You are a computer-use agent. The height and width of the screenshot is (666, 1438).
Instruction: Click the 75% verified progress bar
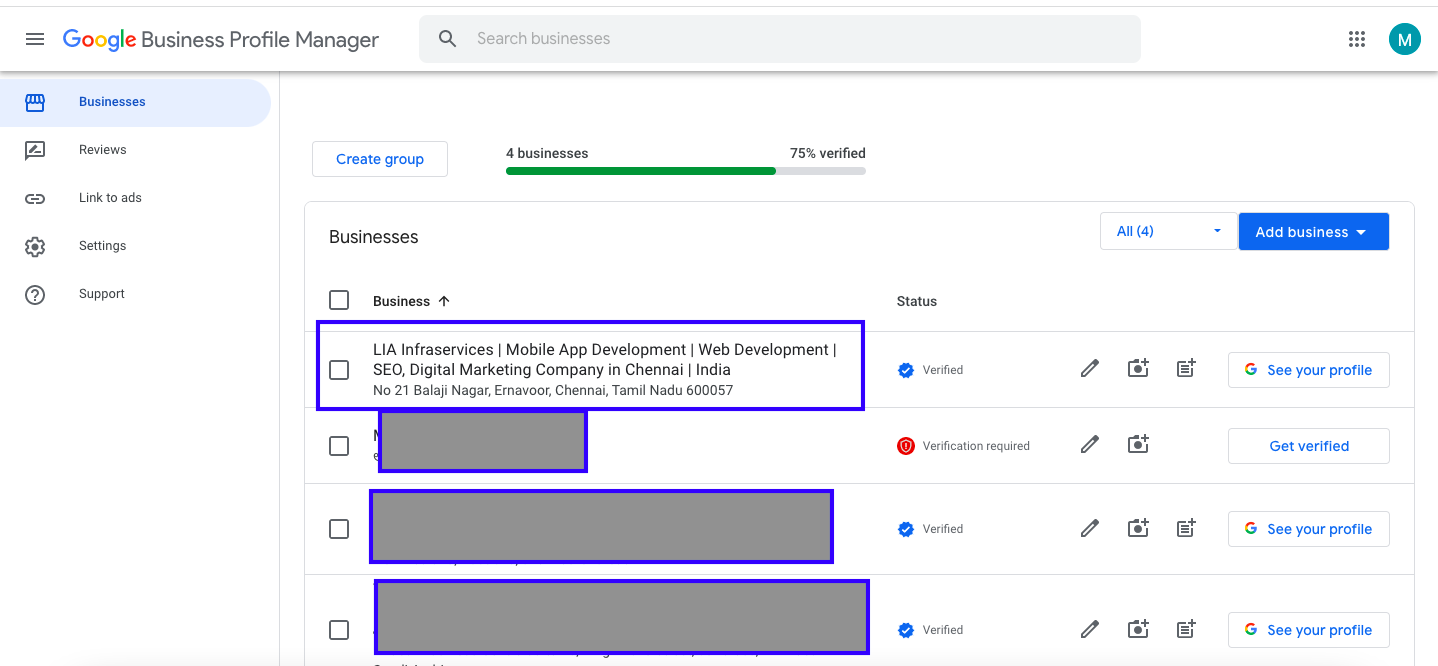pyautogui.click(x=685, y=171)
